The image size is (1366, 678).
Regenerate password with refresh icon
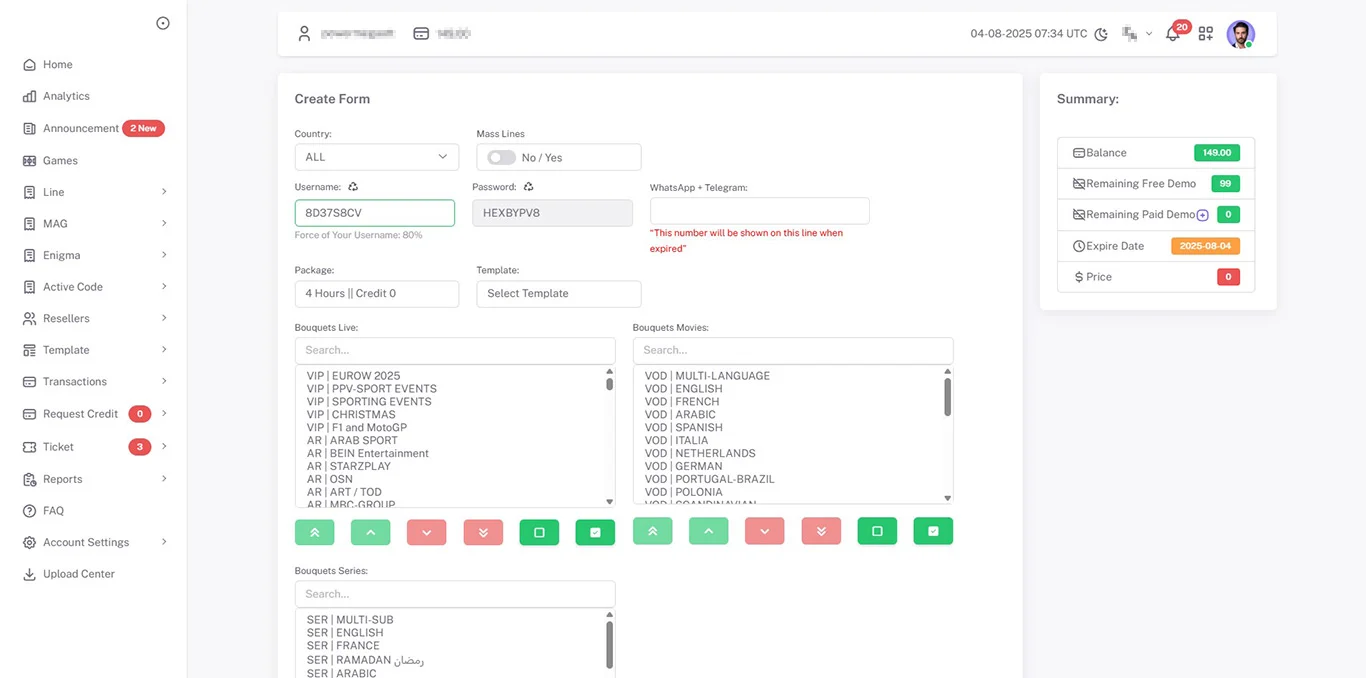[x=528, y=187]
